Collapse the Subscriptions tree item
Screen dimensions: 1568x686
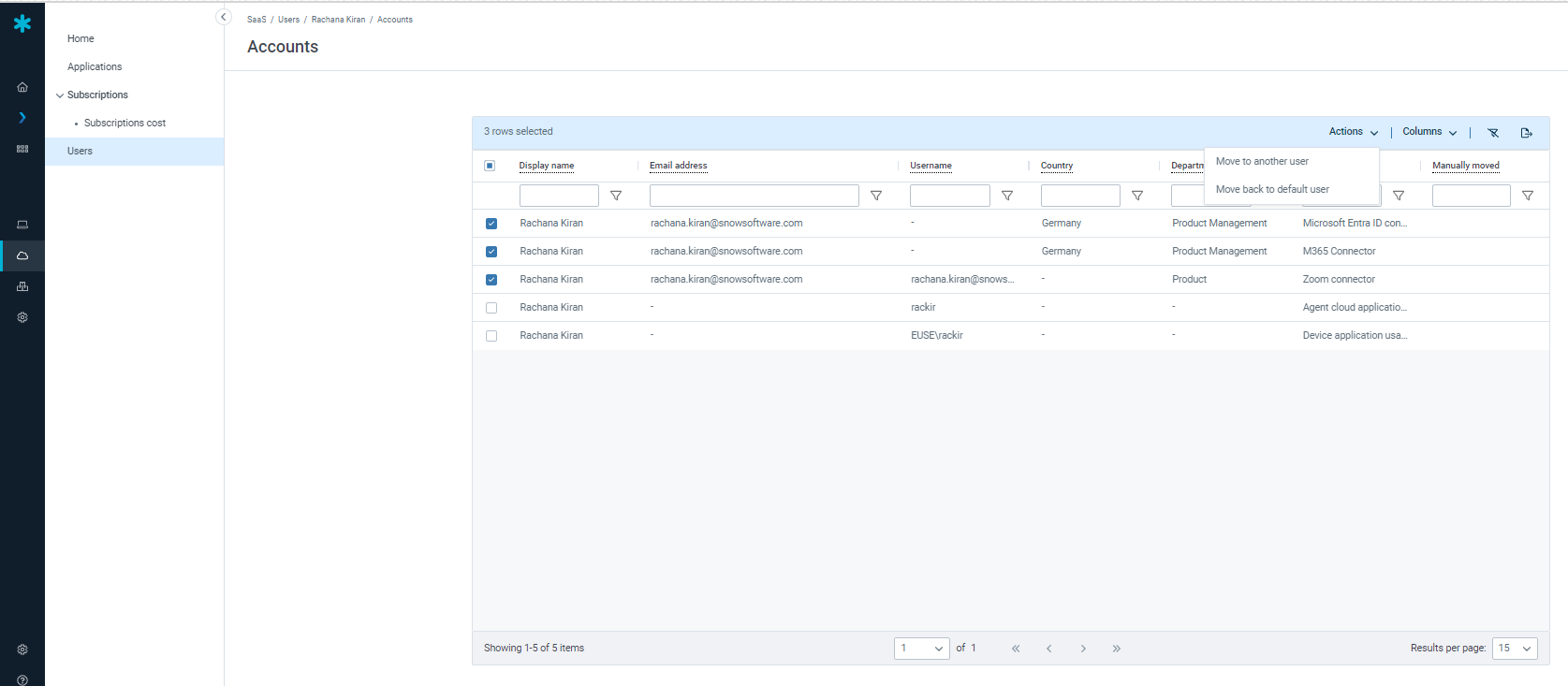coord(60,95)
